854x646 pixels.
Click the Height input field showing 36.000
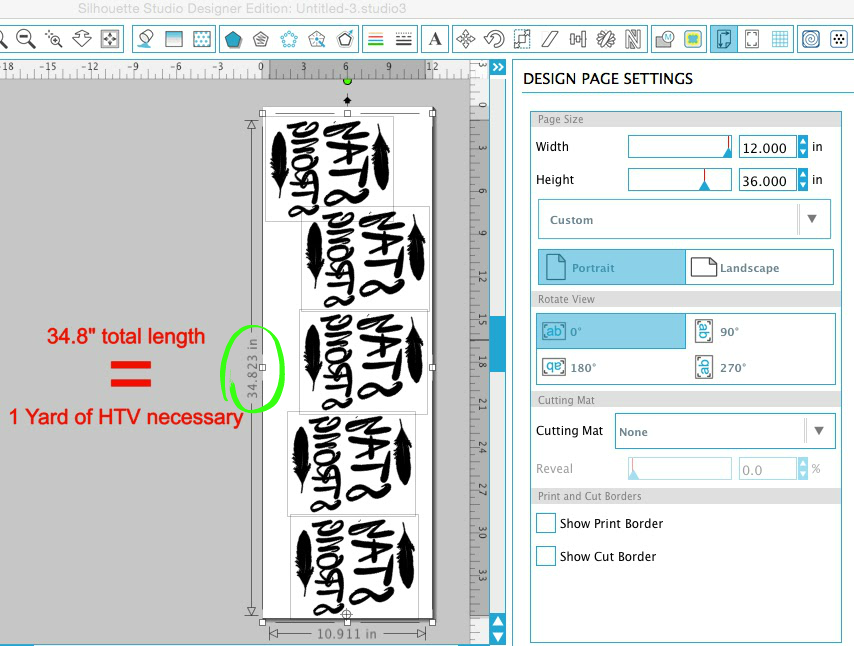tap(768, 180)
